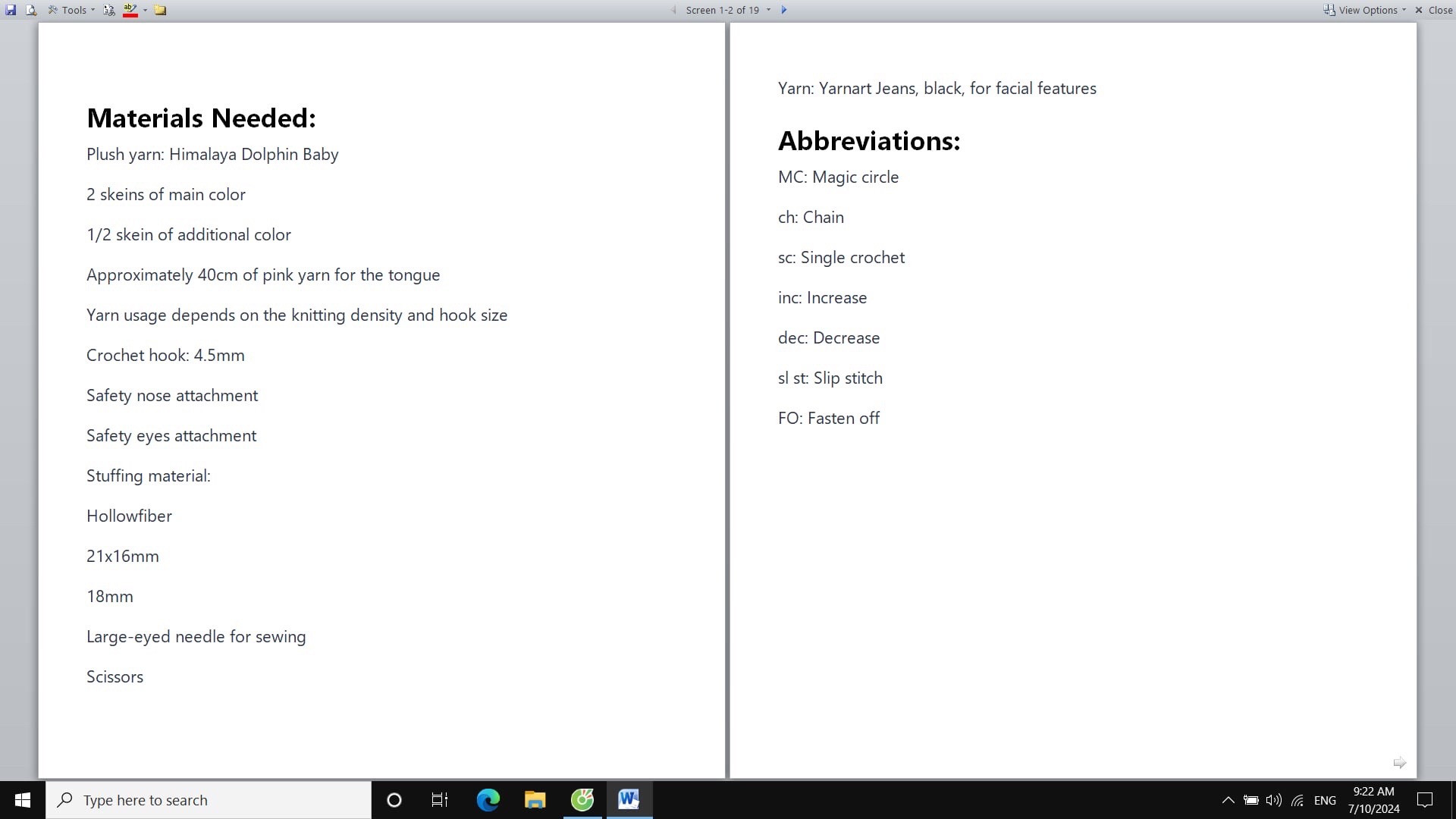Go to the next screen arrow
Screen dimensions: 1456x819
(784, 10)
